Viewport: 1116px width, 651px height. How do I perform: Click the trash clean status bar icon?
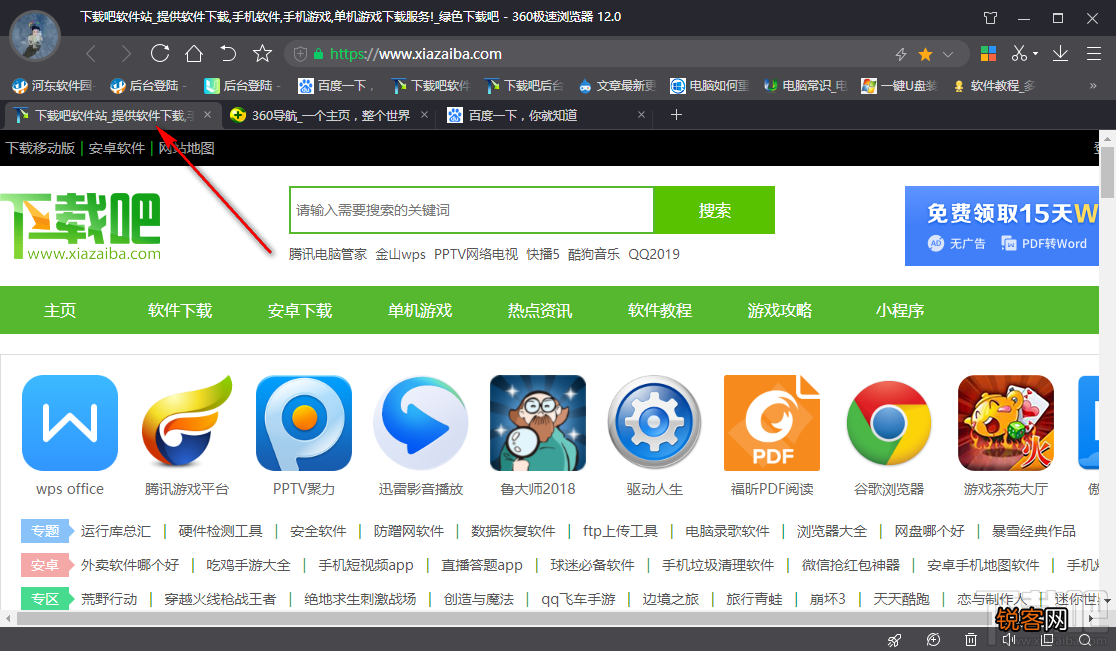point(971,640)
